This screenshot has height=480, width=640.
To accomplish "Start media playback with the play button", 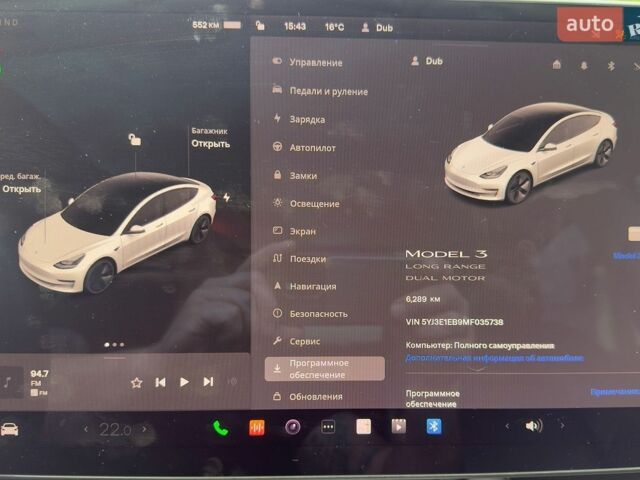I will point(184,382).
